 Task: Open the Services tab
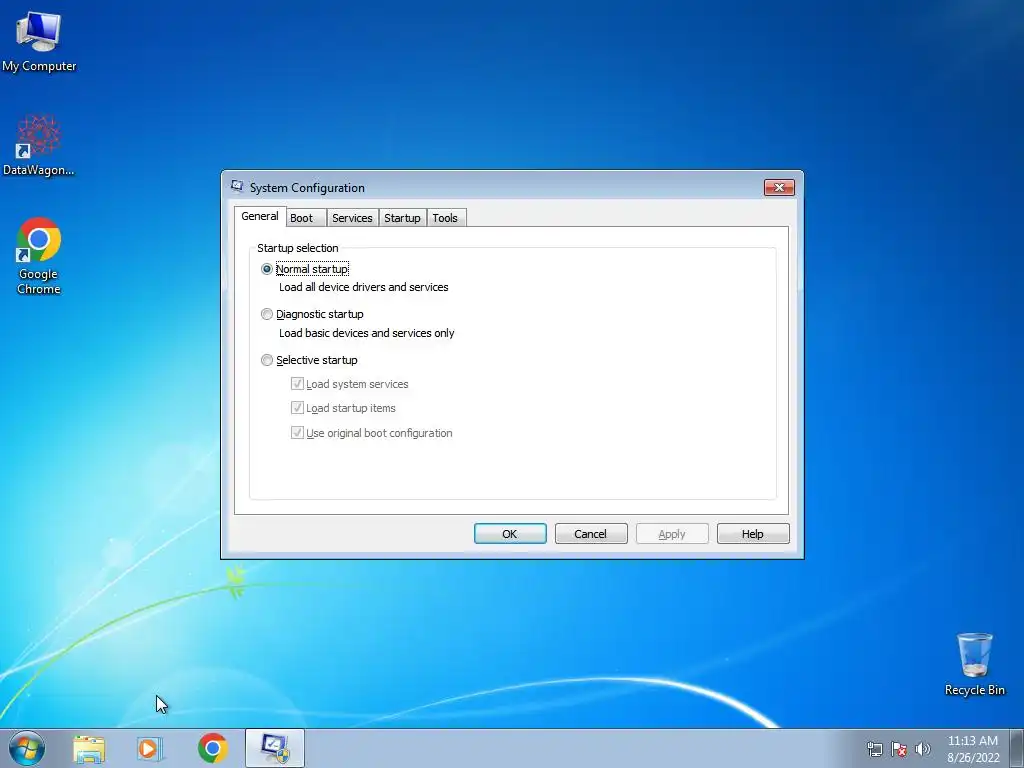[x=352, y=218]
